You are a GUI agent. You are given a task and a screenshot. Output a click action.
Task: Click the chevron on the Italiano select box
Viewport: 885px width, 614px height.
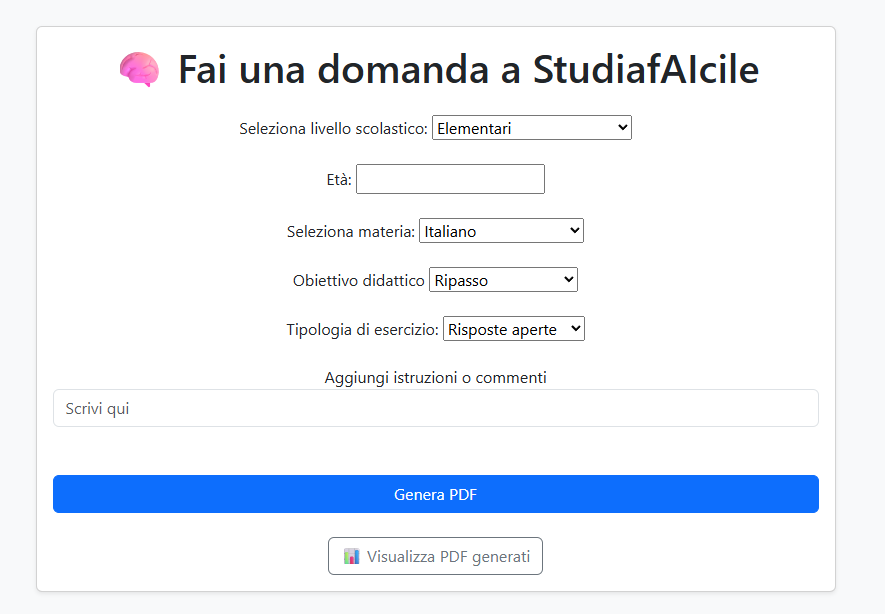point(574,231)
